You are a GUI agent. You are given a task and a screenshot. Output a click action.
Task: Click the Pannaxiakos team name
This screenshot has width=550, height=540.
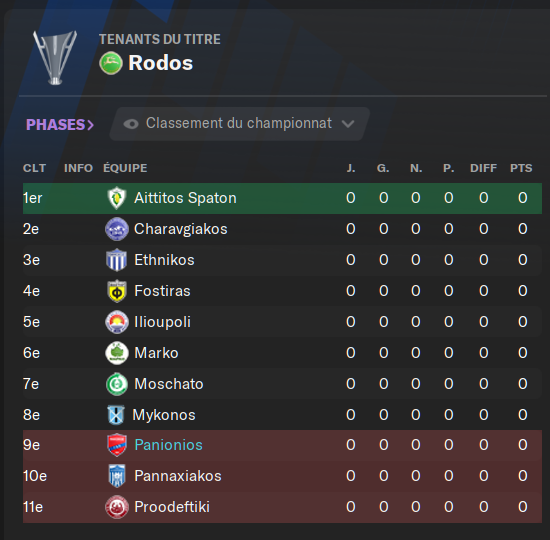[178, 476]
